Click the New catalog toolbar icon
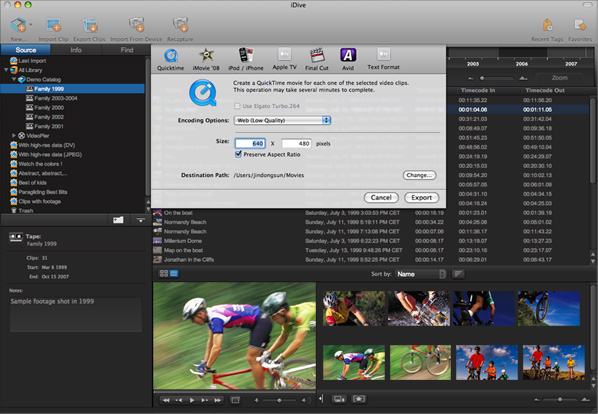Image resolution: width=598 pixels, height=414 pixels. pos(18,25)
